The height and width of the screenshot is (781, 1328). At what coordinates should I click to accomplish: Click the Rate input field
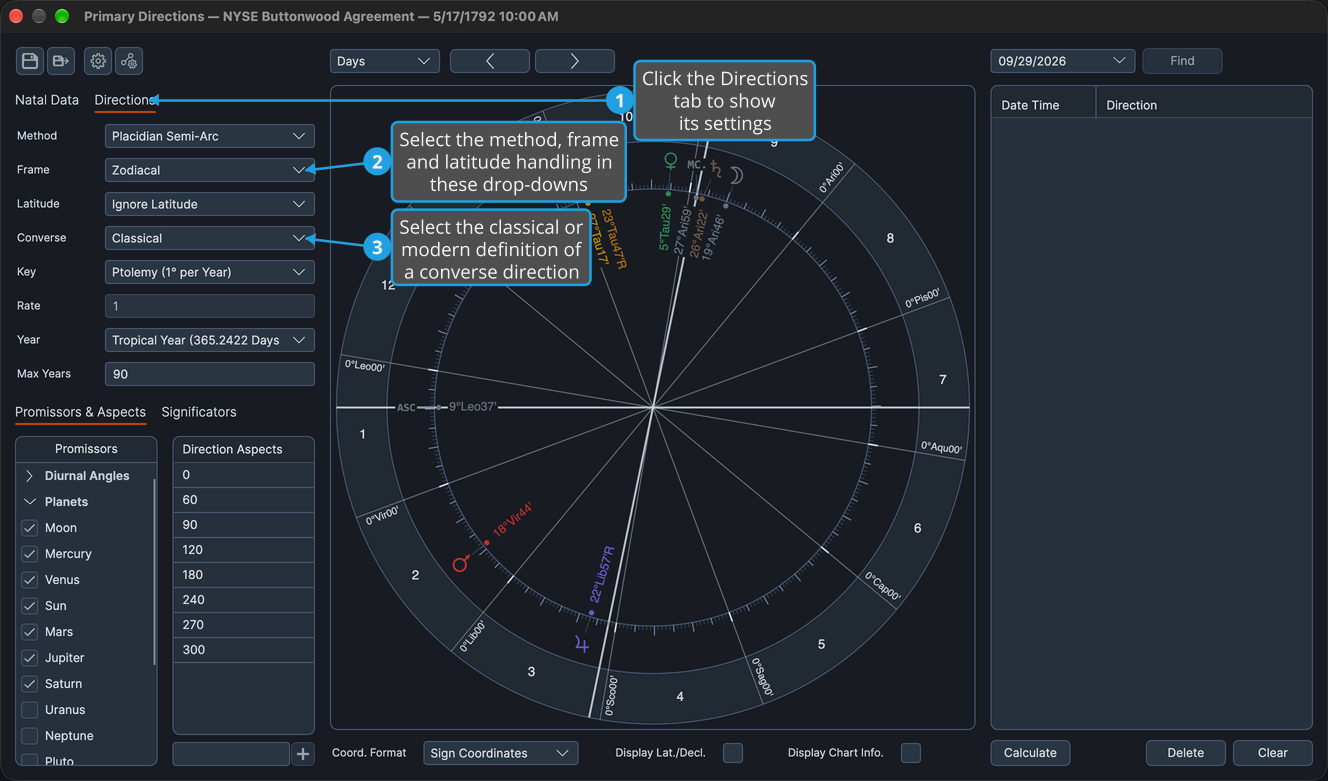(x=210, y=306)
